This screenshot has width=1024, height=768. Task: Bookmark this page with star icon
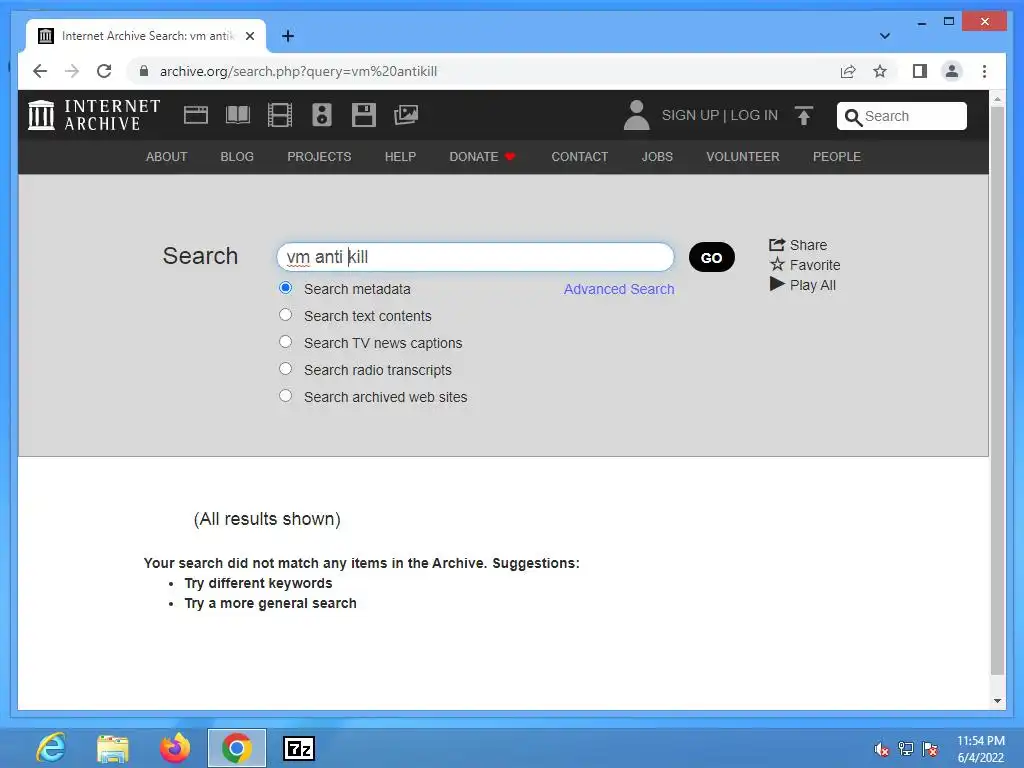point(880,71)
